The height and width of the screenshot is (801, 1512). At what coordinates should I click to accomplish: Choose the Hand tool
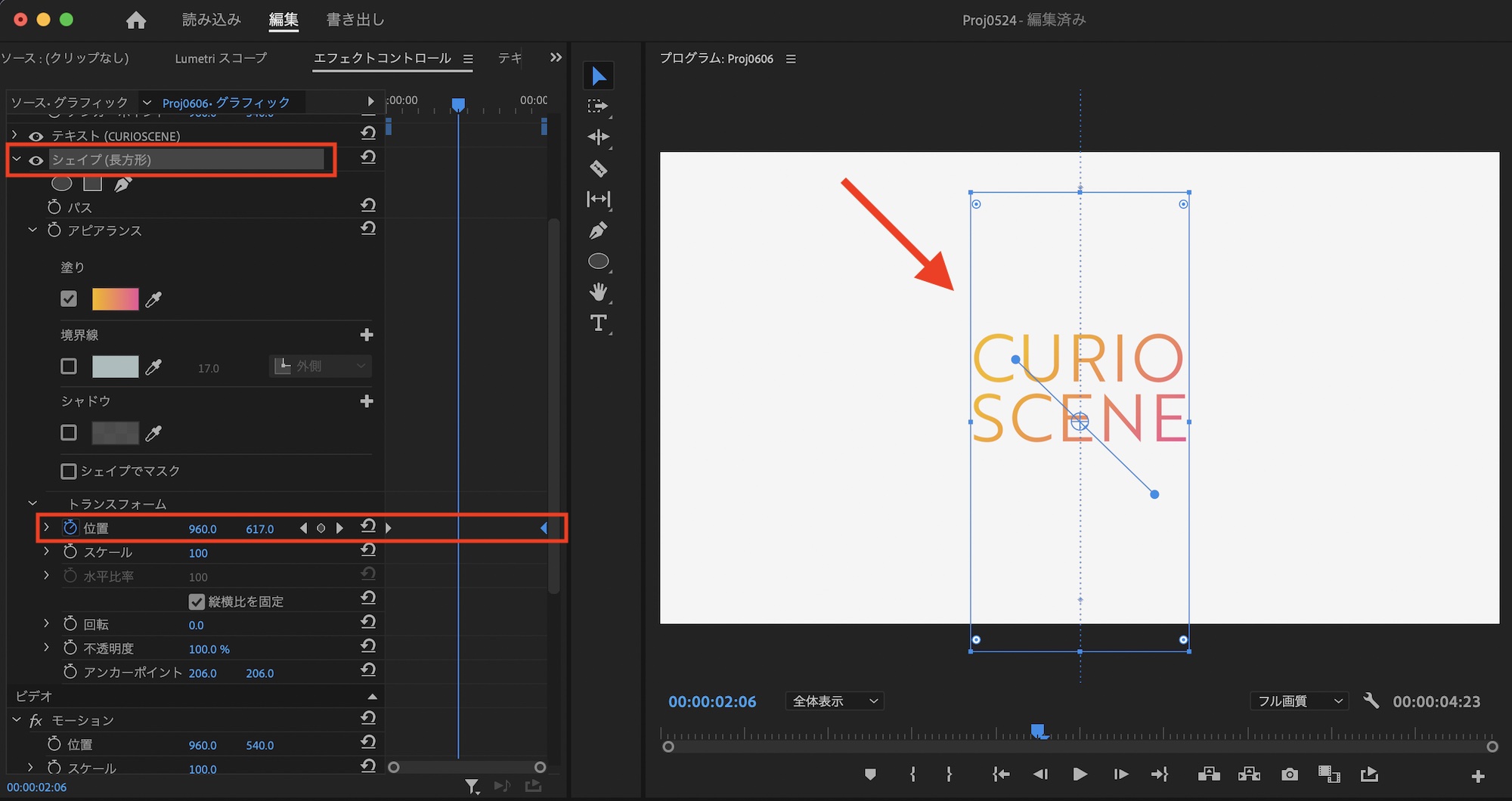pyautogui.click(x=598, y=292)
